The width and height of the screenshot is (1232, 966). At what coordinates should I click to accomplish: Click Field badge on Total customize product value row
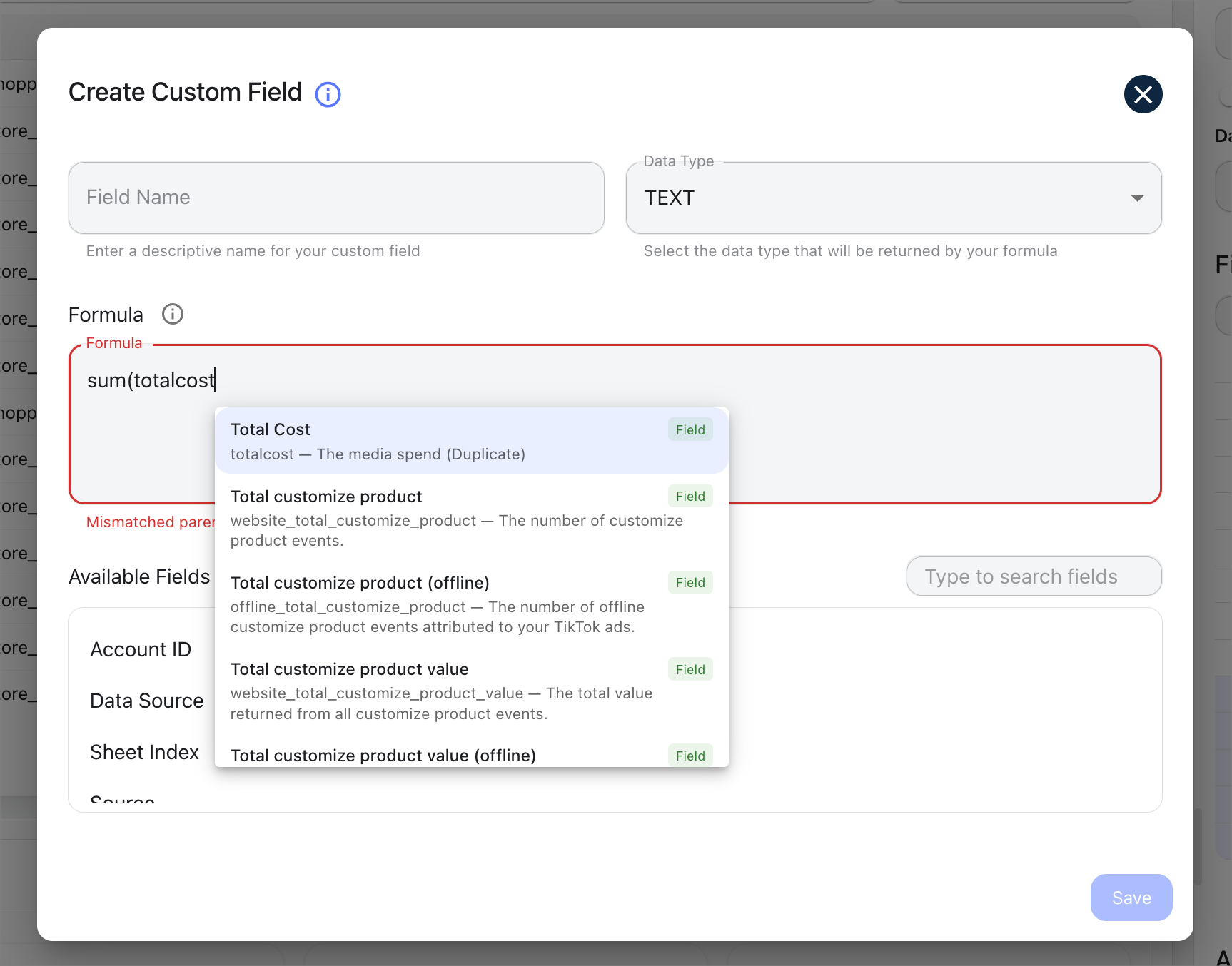[690, 669]
